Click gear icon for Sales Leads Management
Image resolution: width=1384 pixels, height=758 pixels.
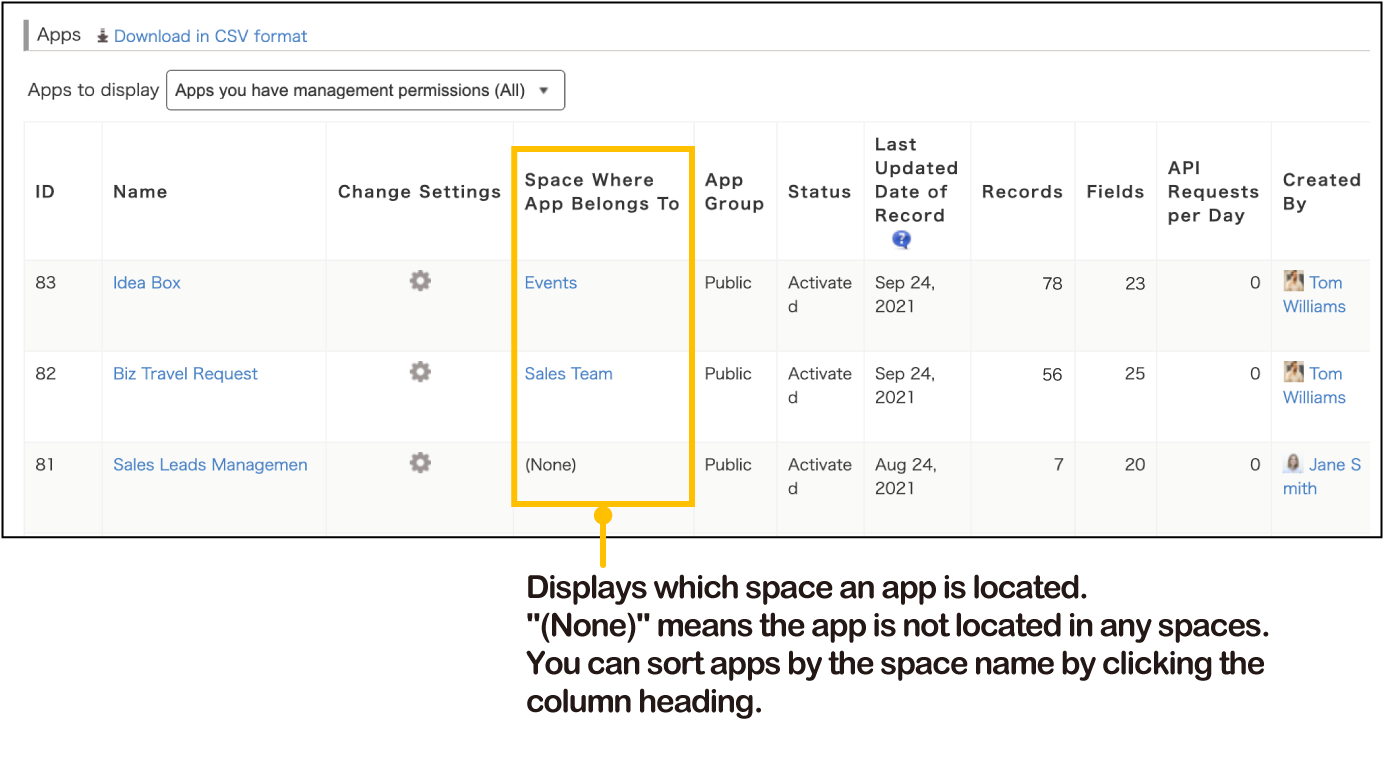click(420, 463)
